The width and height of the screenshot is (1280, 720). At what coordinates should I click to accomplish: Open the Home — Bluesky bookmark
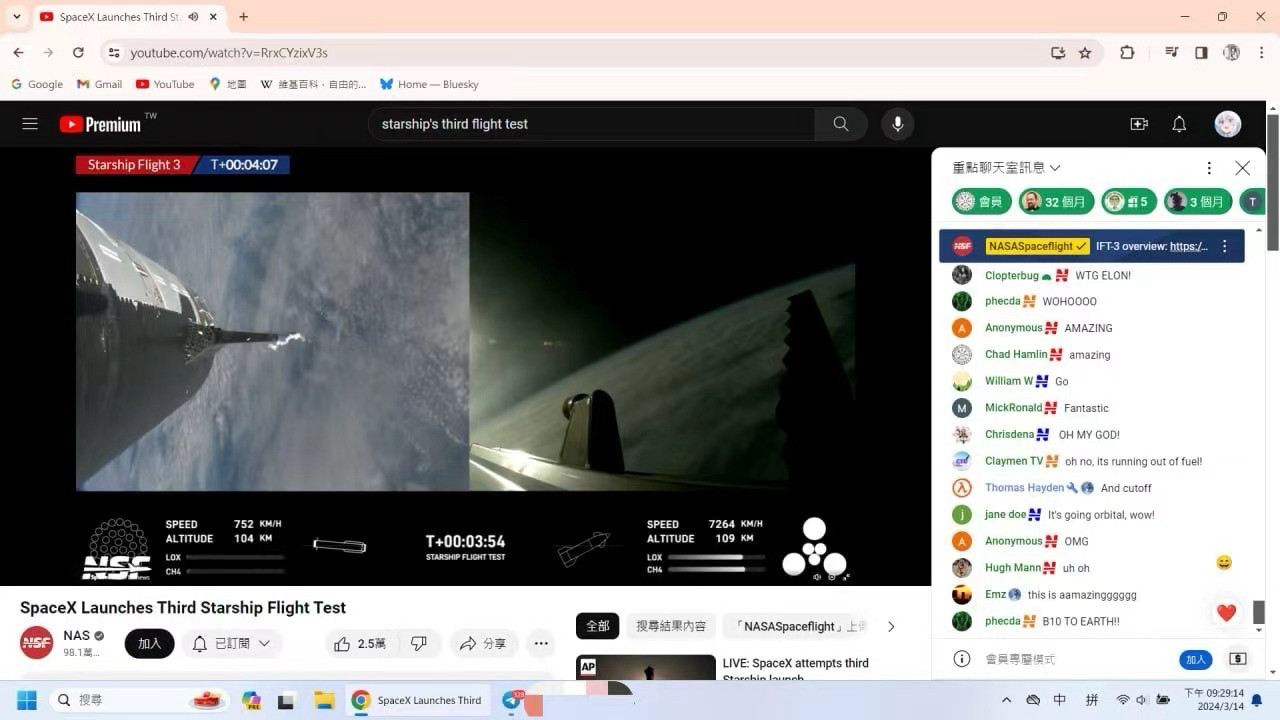pyautogui.click(x=429, y=84)
